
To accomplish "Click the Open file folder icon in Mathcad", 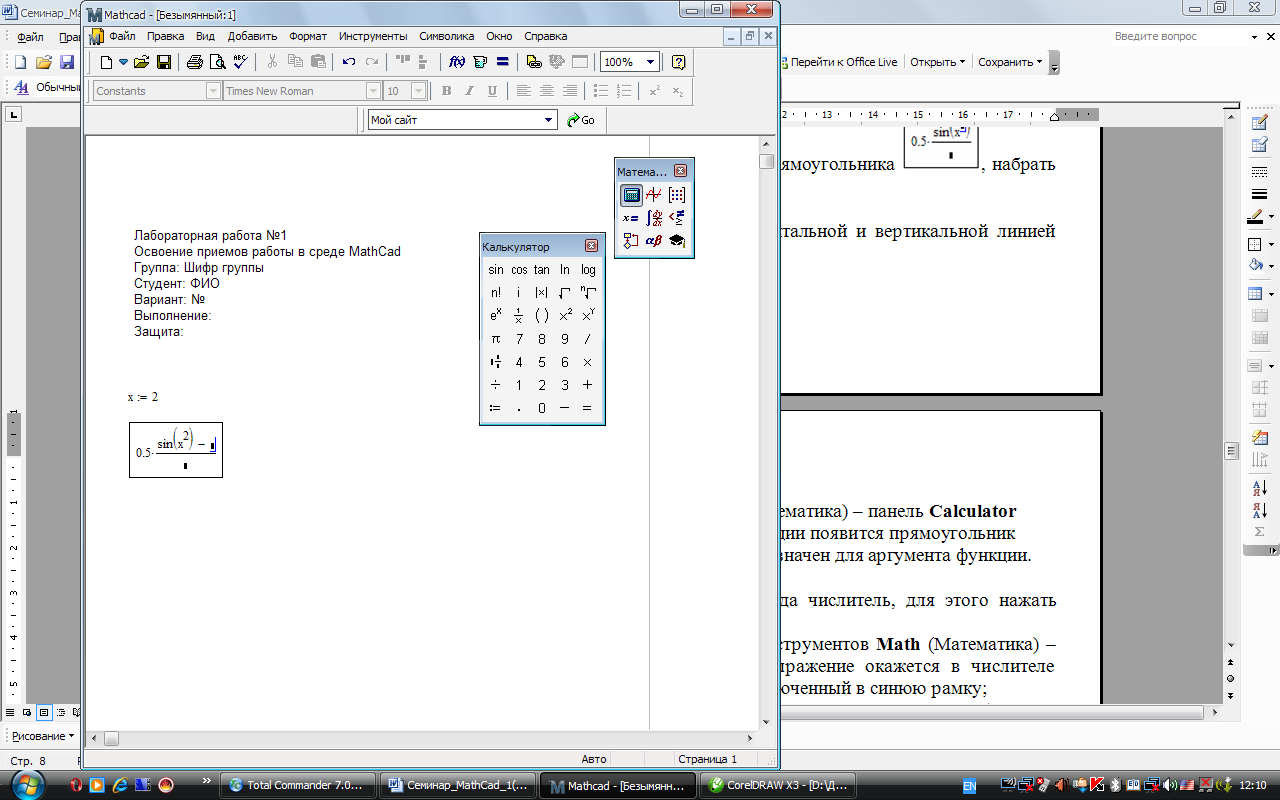I will click(x=142, y=62).
